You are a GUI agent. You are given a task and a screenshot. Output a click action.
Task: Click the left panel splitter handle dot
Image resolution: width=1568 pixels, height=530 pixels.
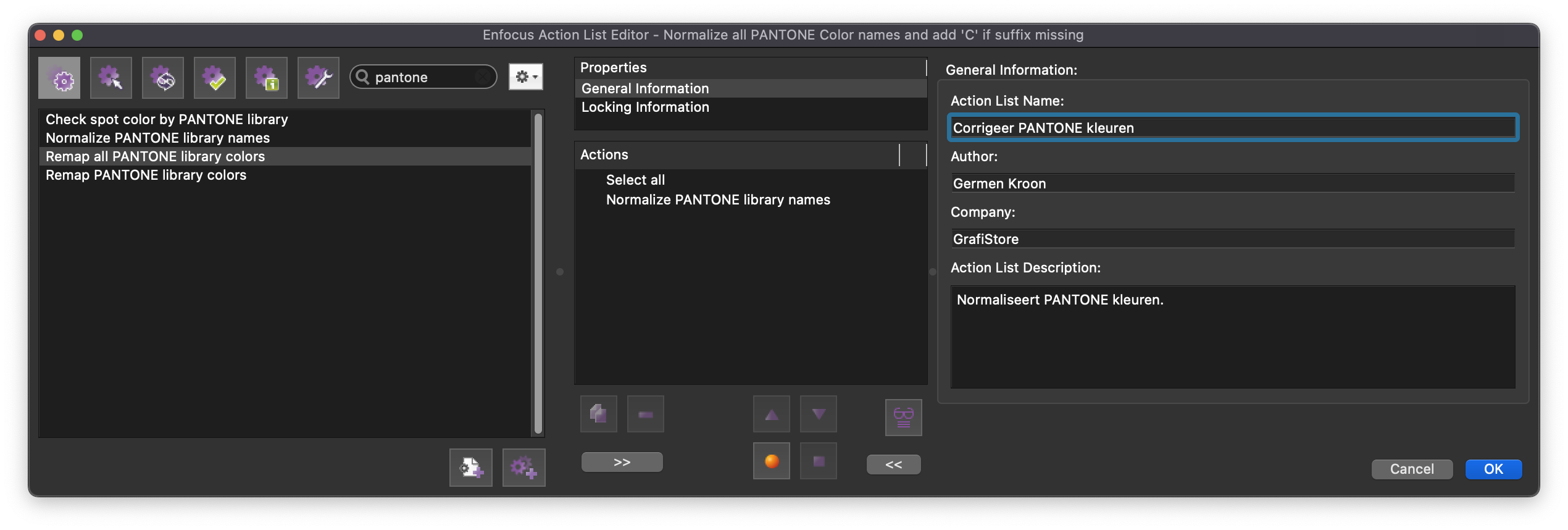pyautogui.click(x=560, y=272)
